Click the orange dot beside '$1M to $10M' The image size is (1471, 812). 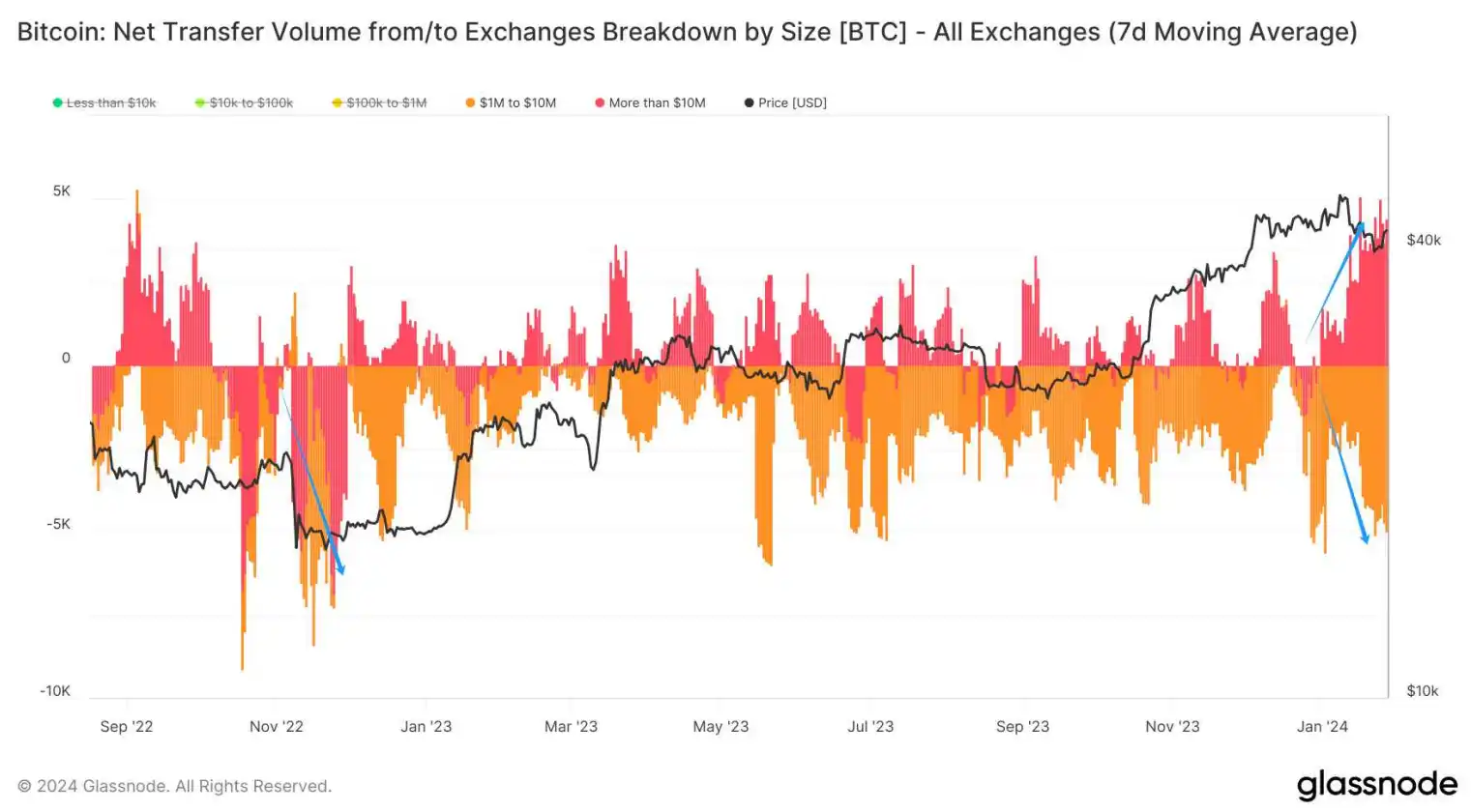coord(470,102)
